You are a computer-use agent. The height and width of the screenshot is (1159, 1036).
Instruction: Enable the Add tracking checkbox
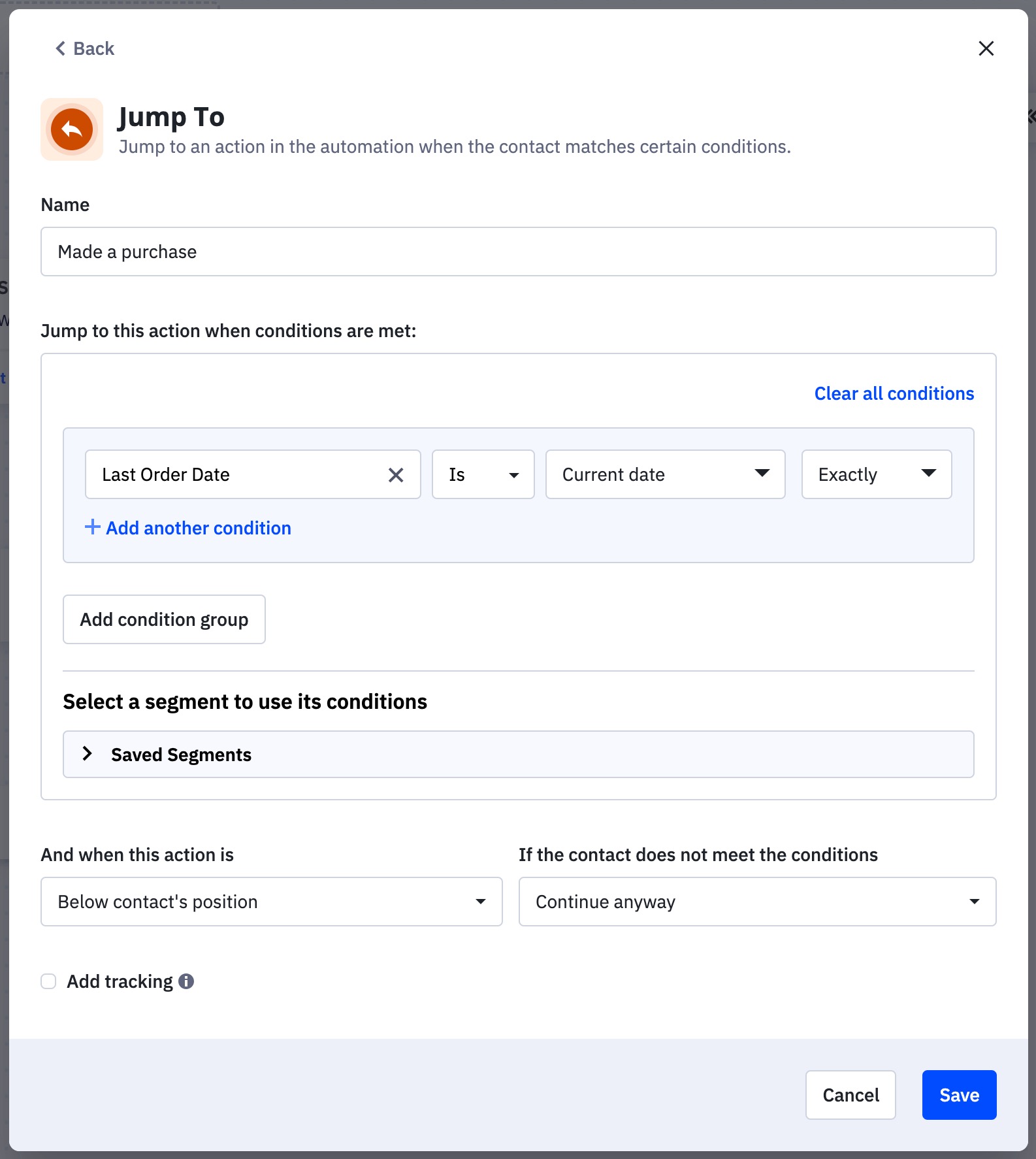pyautogui.click(x=49, y=981)
